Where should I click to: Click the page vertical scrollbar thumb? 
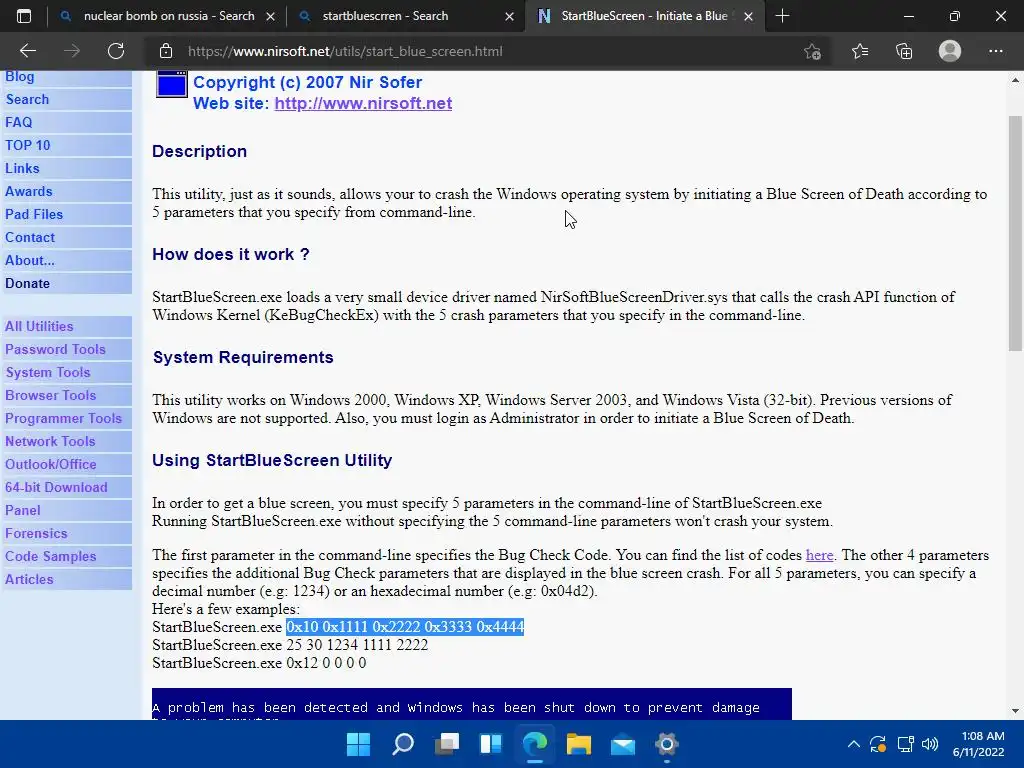click(x=1015, y=234)
